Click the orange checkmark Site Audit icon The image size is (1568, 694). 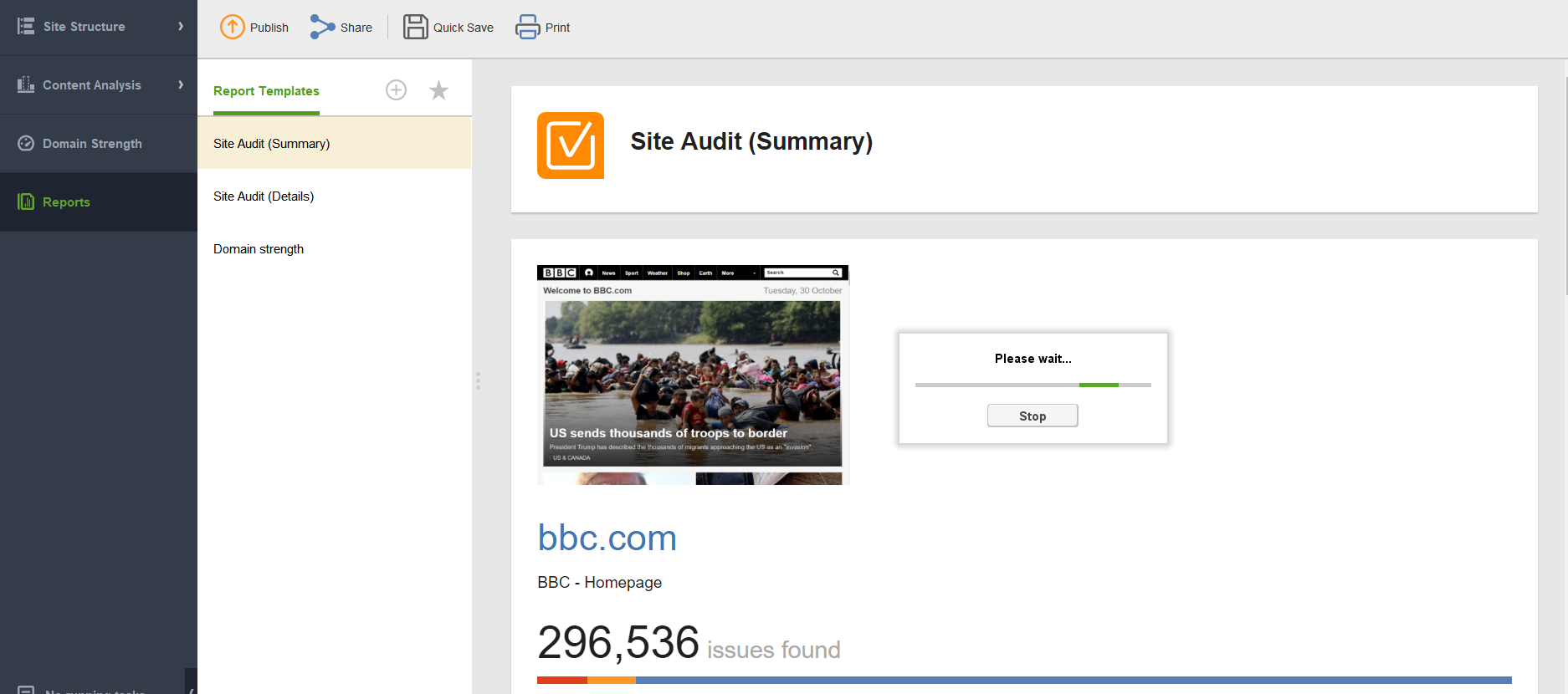(570, 145)
